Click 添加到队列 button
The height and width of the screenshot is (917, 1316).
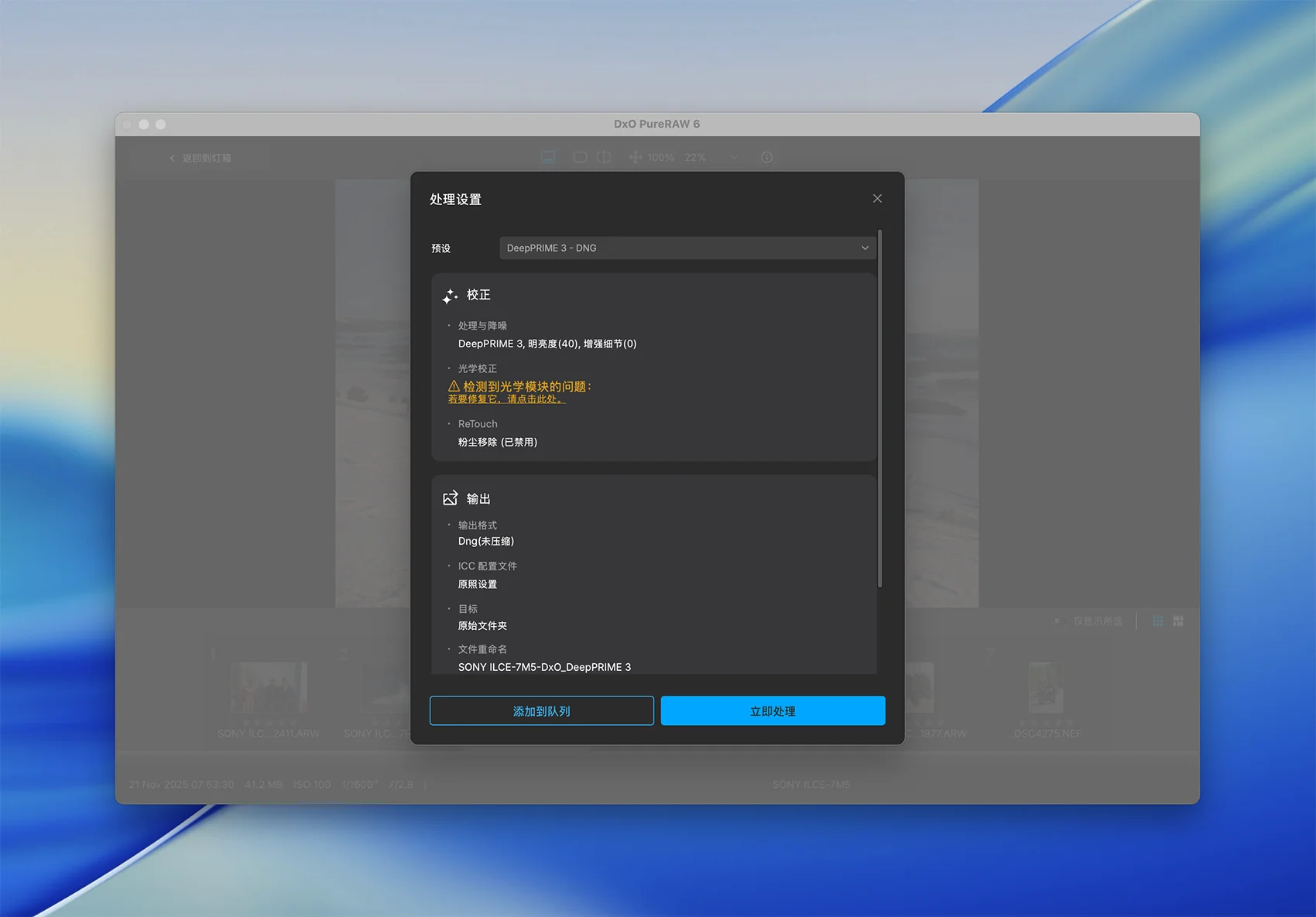tap(542, 711)
